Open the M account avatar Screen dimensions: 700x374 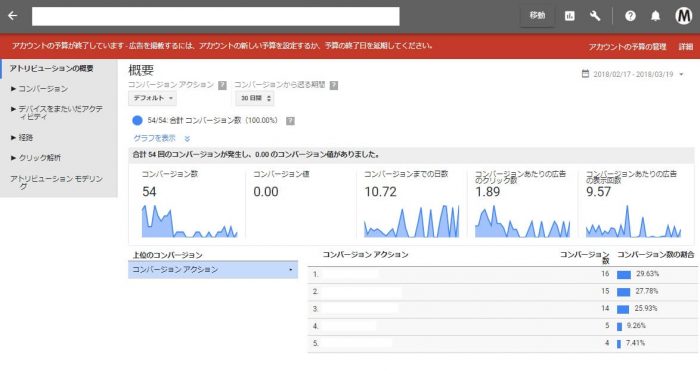point(683,16)
